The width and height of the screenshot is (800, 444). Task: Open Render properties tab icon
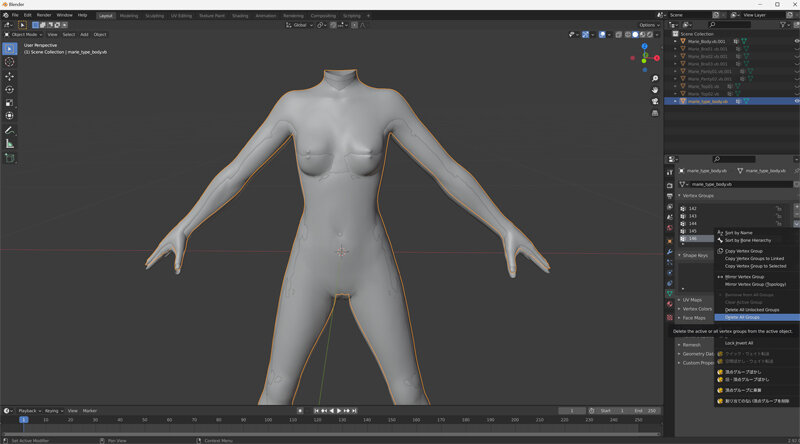click(x=669, y=185)
